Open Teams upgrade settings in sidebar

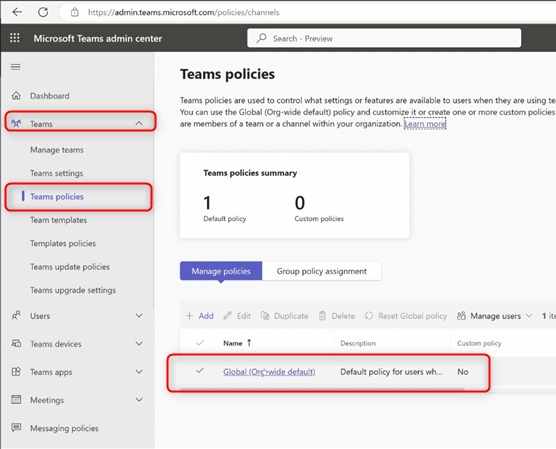(x=73, y=290)
